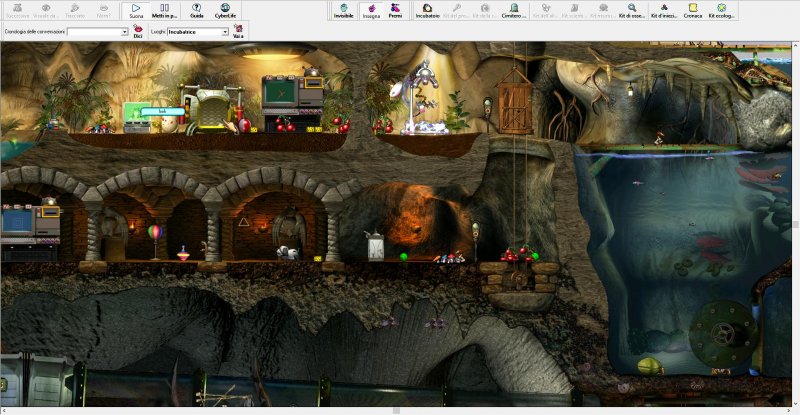800x415 pixels.
Task: Open the Incubatoio hatchery kit
Action: (428, 10)
